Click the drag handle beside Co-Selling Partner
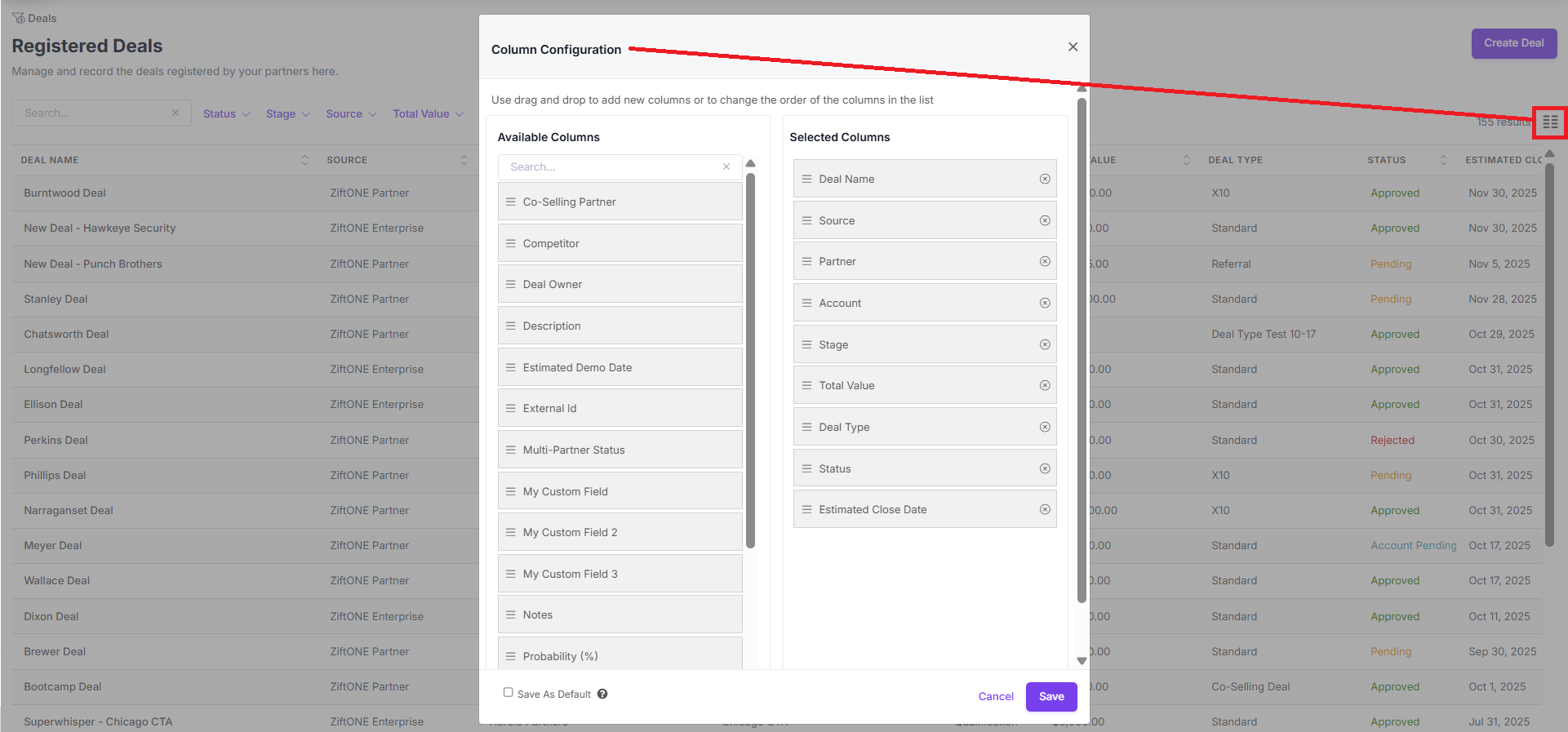The image size is (1568, 732). (x=510, y=202)
